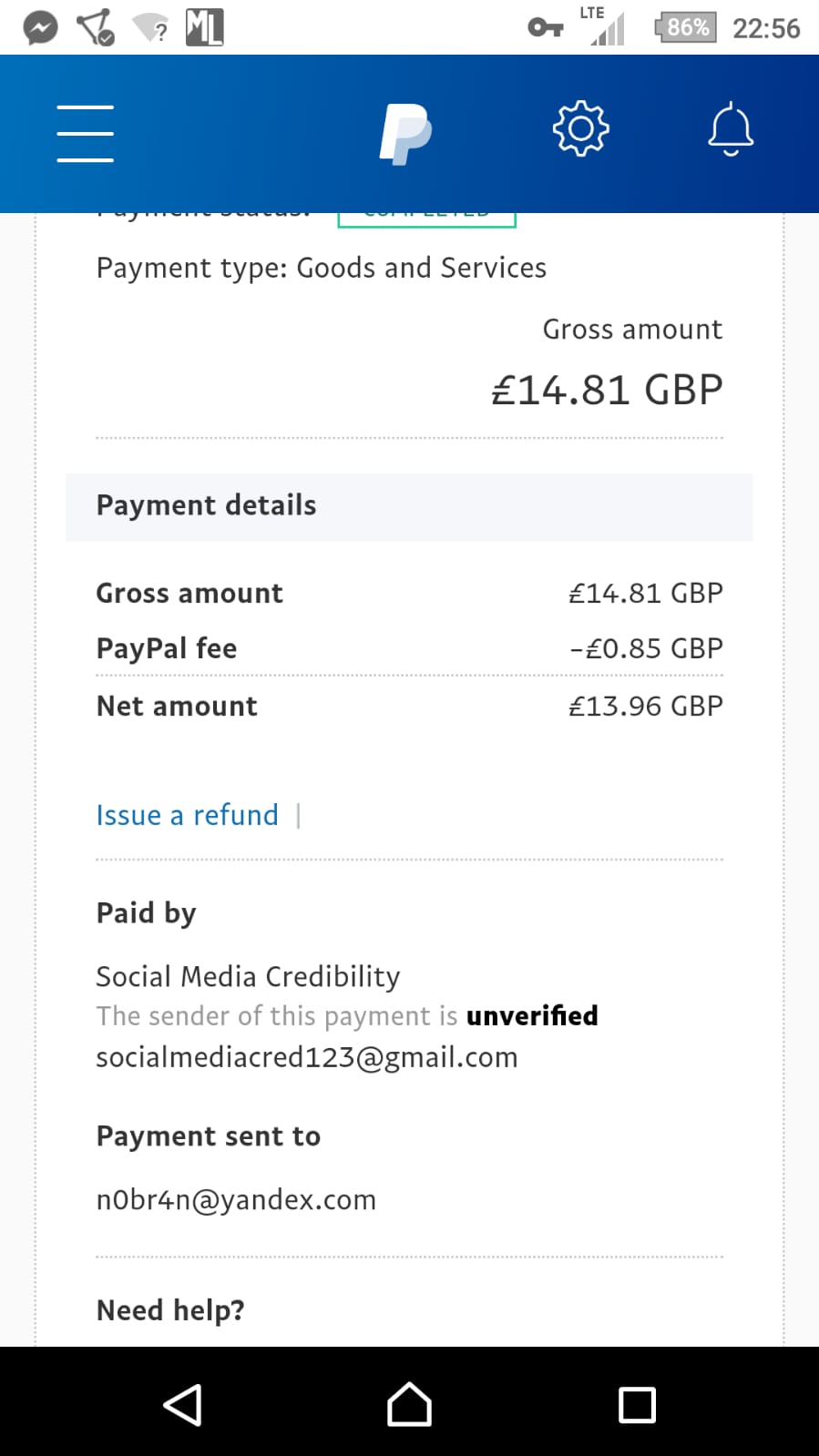
Task: Tap the PayPal fee -£0.85 GBP value
Action: coord(645,648)
